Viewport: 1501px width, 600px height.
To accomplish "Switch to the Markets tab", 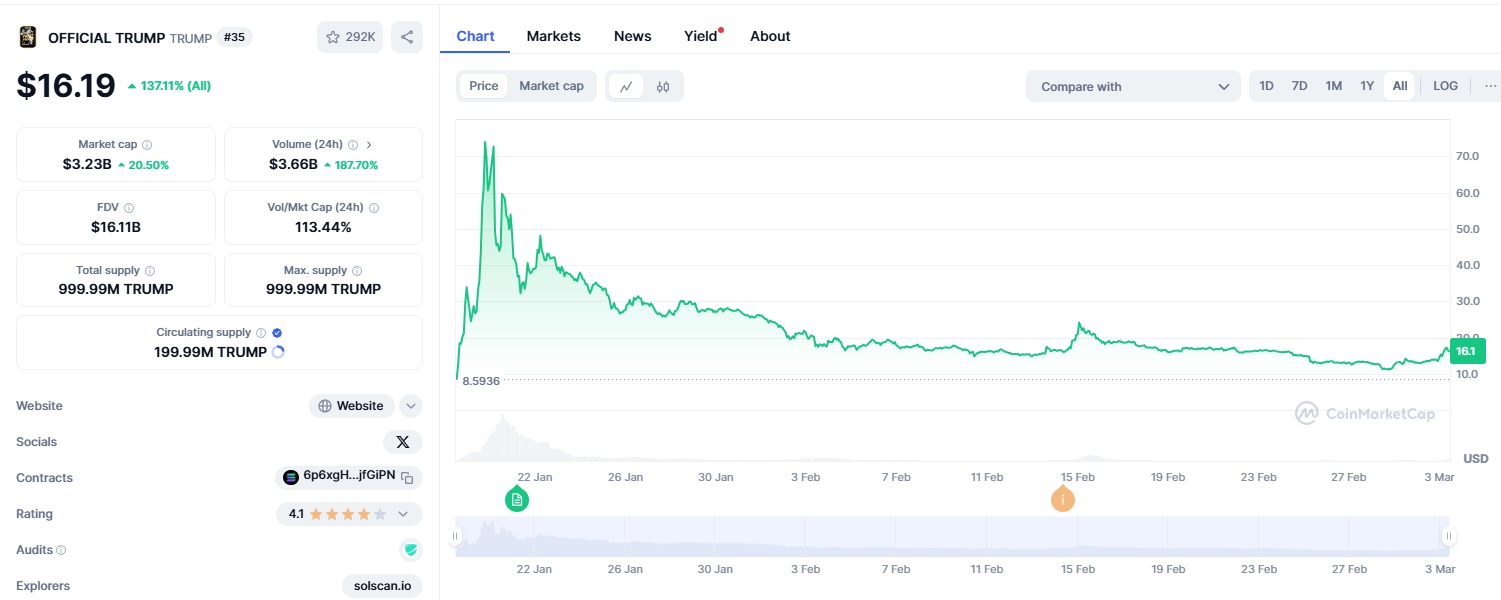I will 554,36.
